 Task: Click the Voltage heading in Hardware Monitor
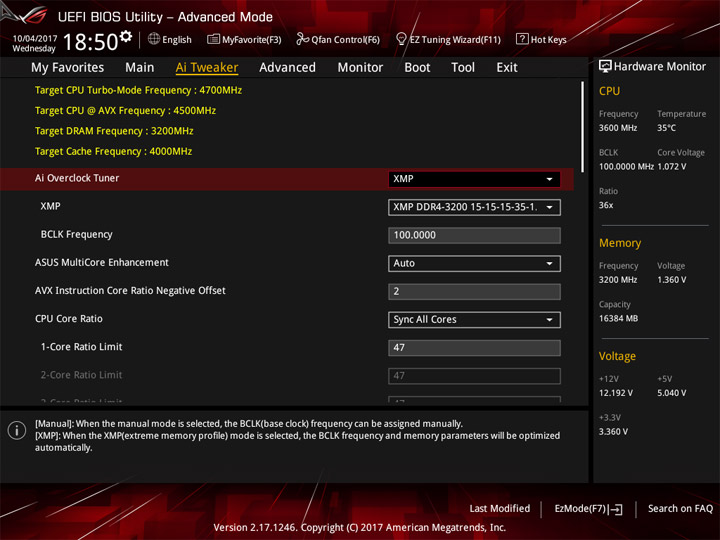click(617, 356)
